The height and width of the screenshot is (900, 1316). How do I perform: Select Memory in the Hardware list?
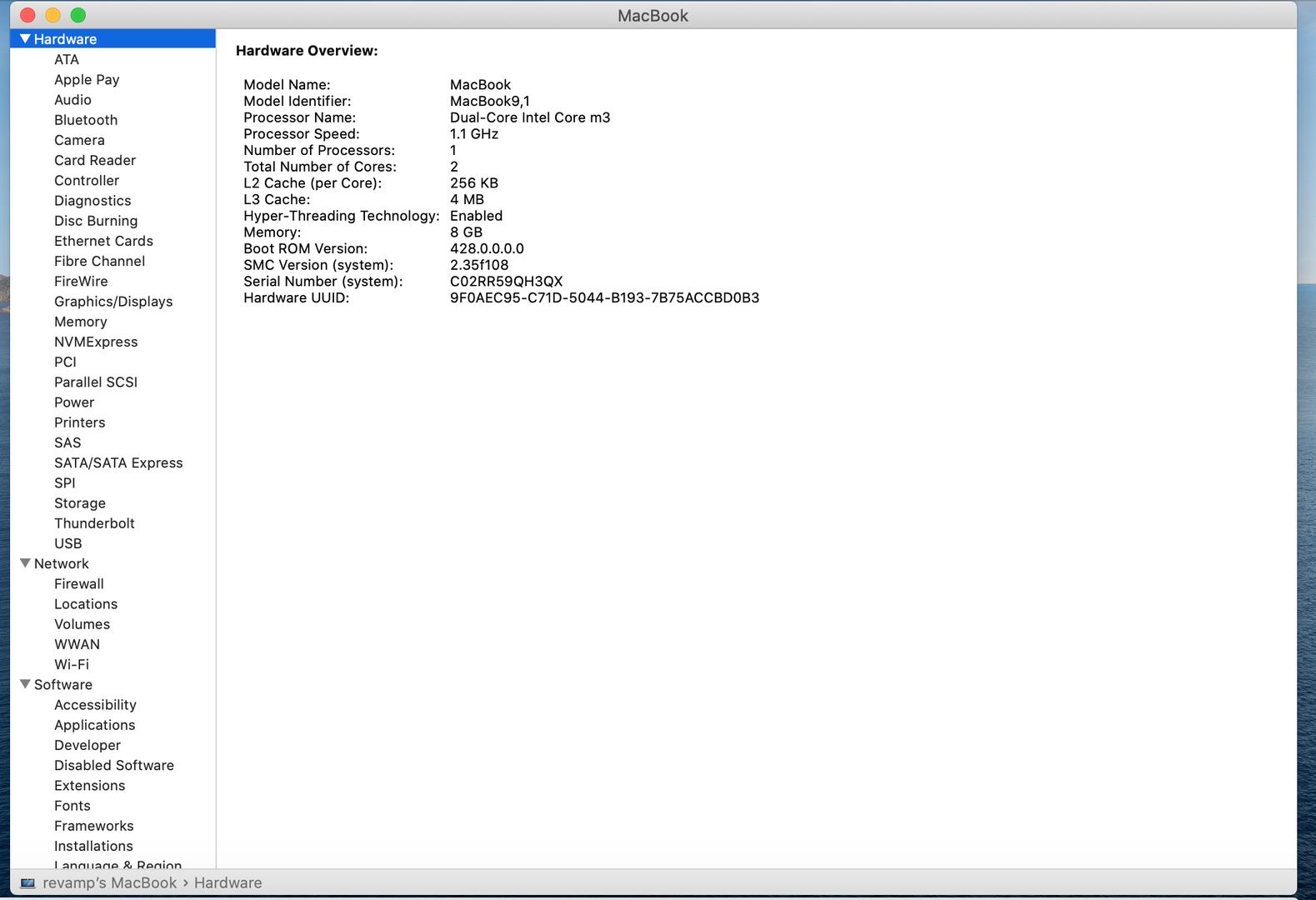coord(81,322)
